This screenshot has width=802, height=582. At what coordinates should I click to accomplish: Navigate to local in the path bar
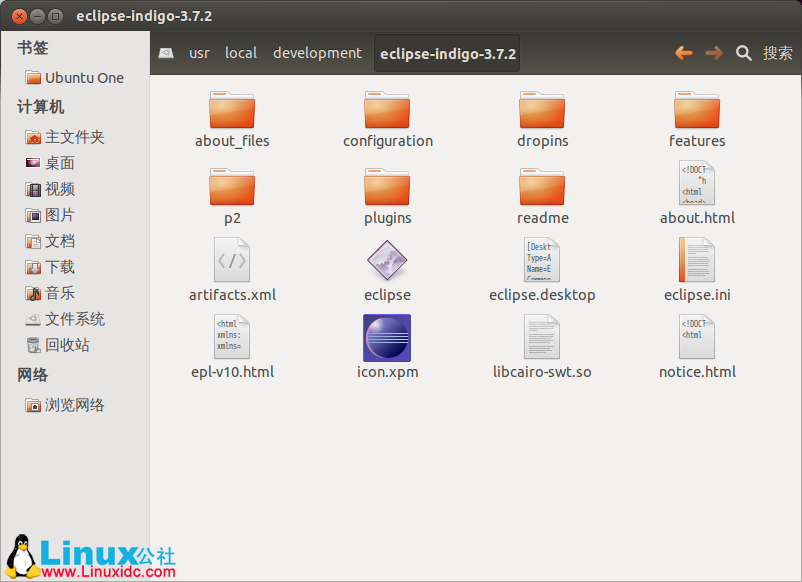241,53
